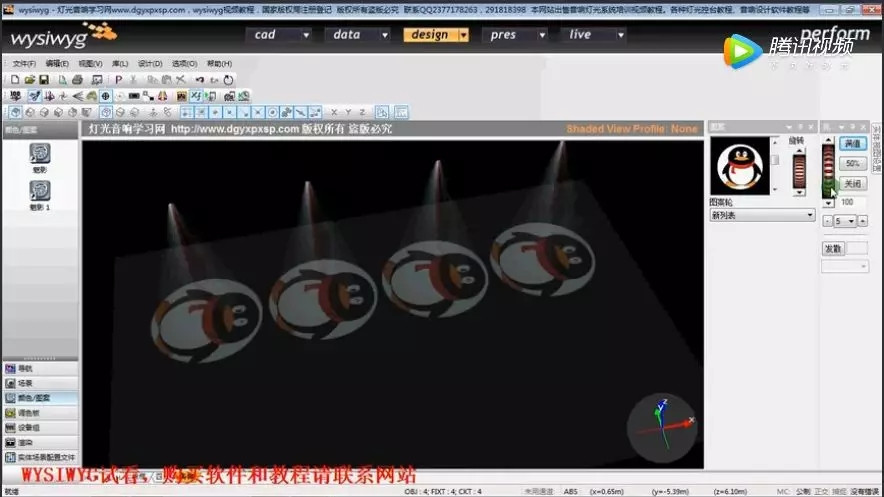Open the empty dropdown below 发散 button
The height and width of the screenshot is (497, 884).
coord(845,266)
